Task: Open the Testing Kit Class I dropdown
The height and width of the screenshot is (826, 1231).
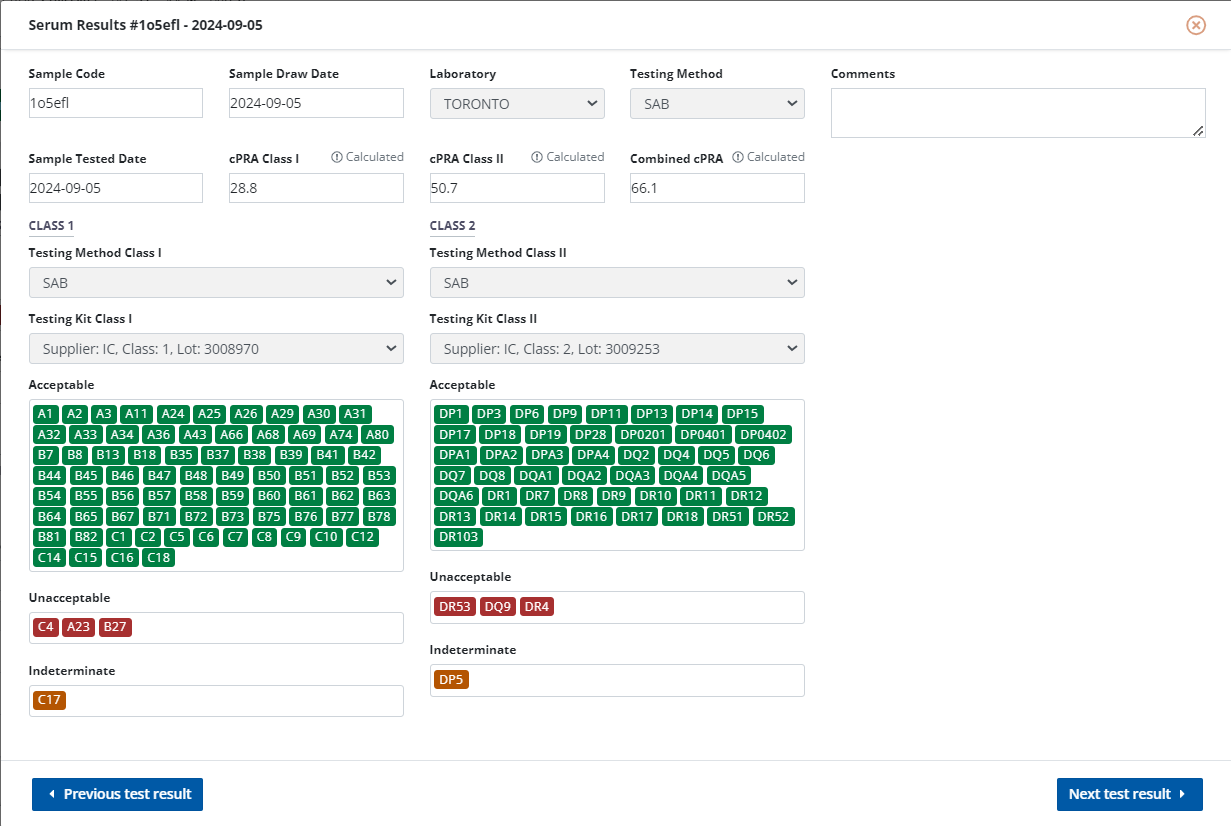Action: point(216,349)
